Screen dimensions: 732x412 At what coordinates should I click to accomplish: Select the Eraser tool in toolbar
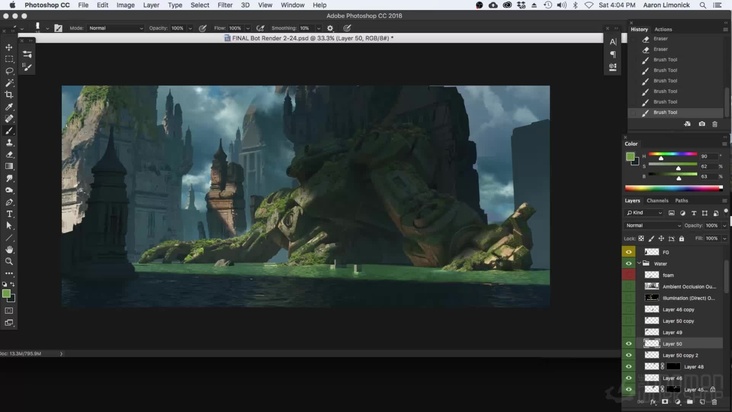point(9,154)
